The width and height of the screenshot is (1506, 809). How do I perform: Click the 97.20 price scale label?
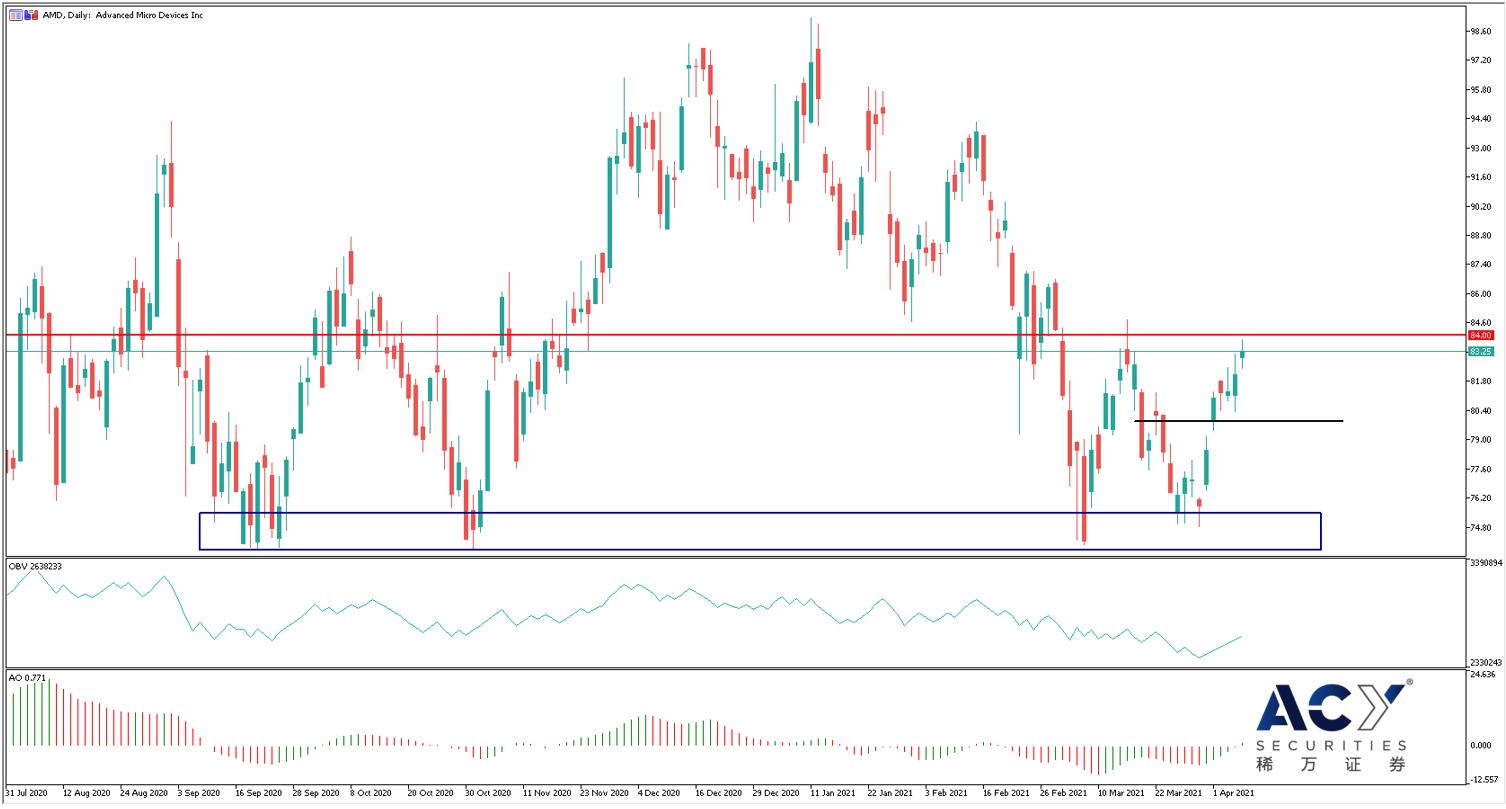coord(1480,61)
